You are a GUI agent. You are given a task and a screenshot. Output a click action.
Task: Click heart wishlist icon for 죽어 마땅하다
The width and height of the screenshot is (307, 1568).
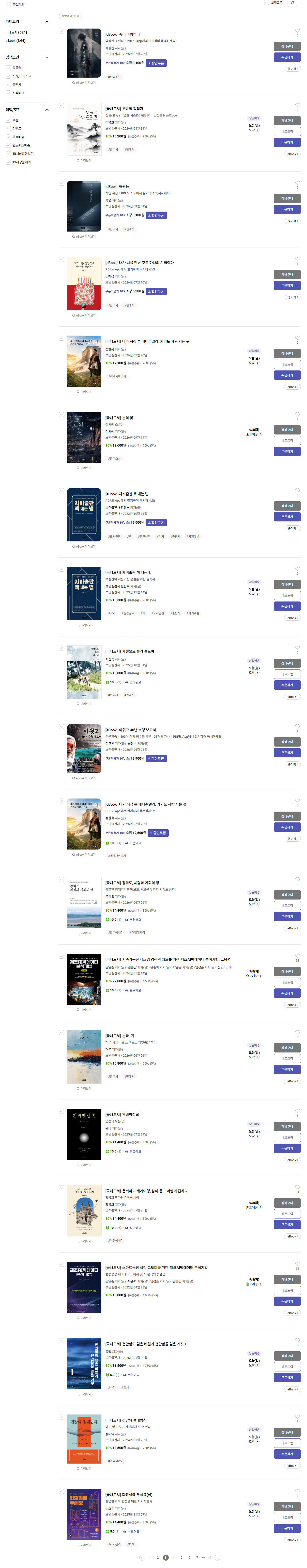point(297,31)
